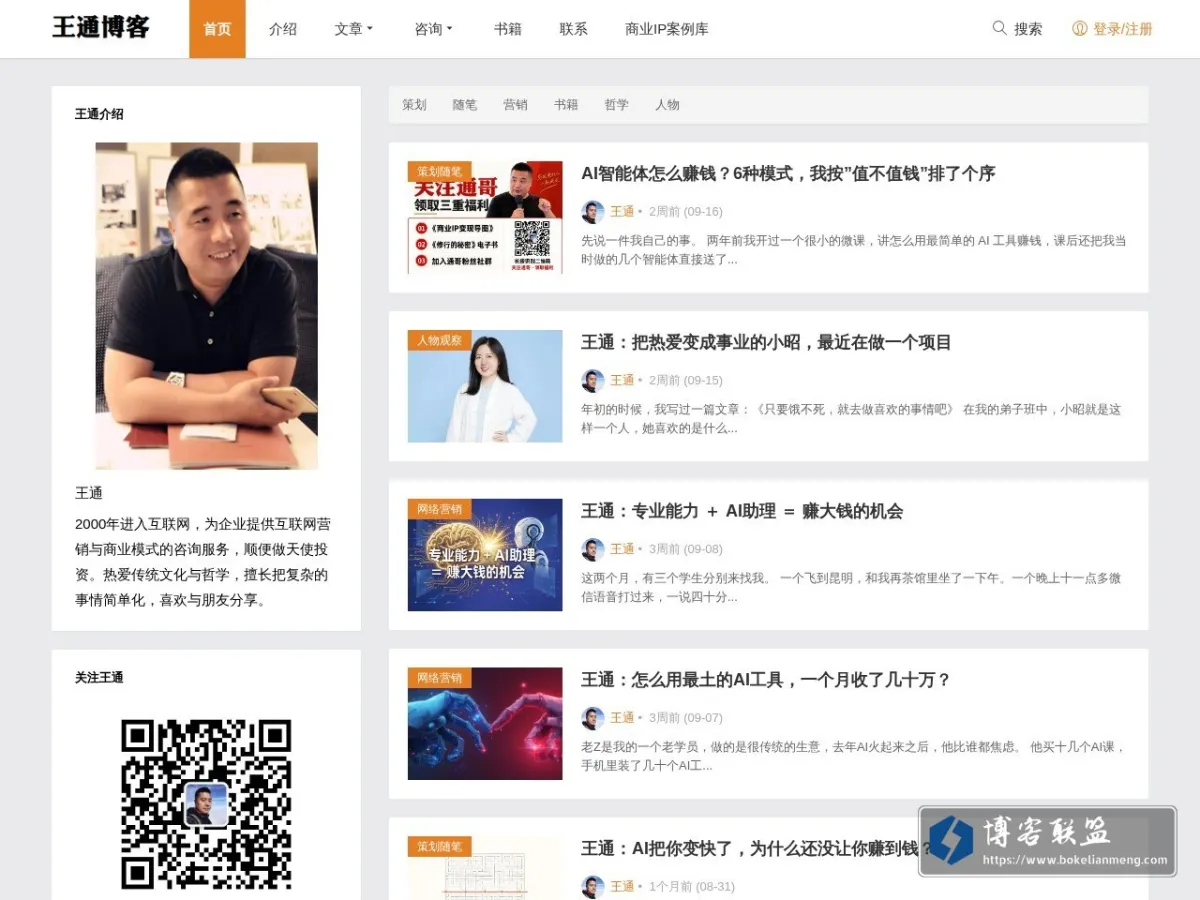The height and width of the screenshot is (900, 1200).
Task: Expand the 文章 dropdown menu
Action: [354, 29]
